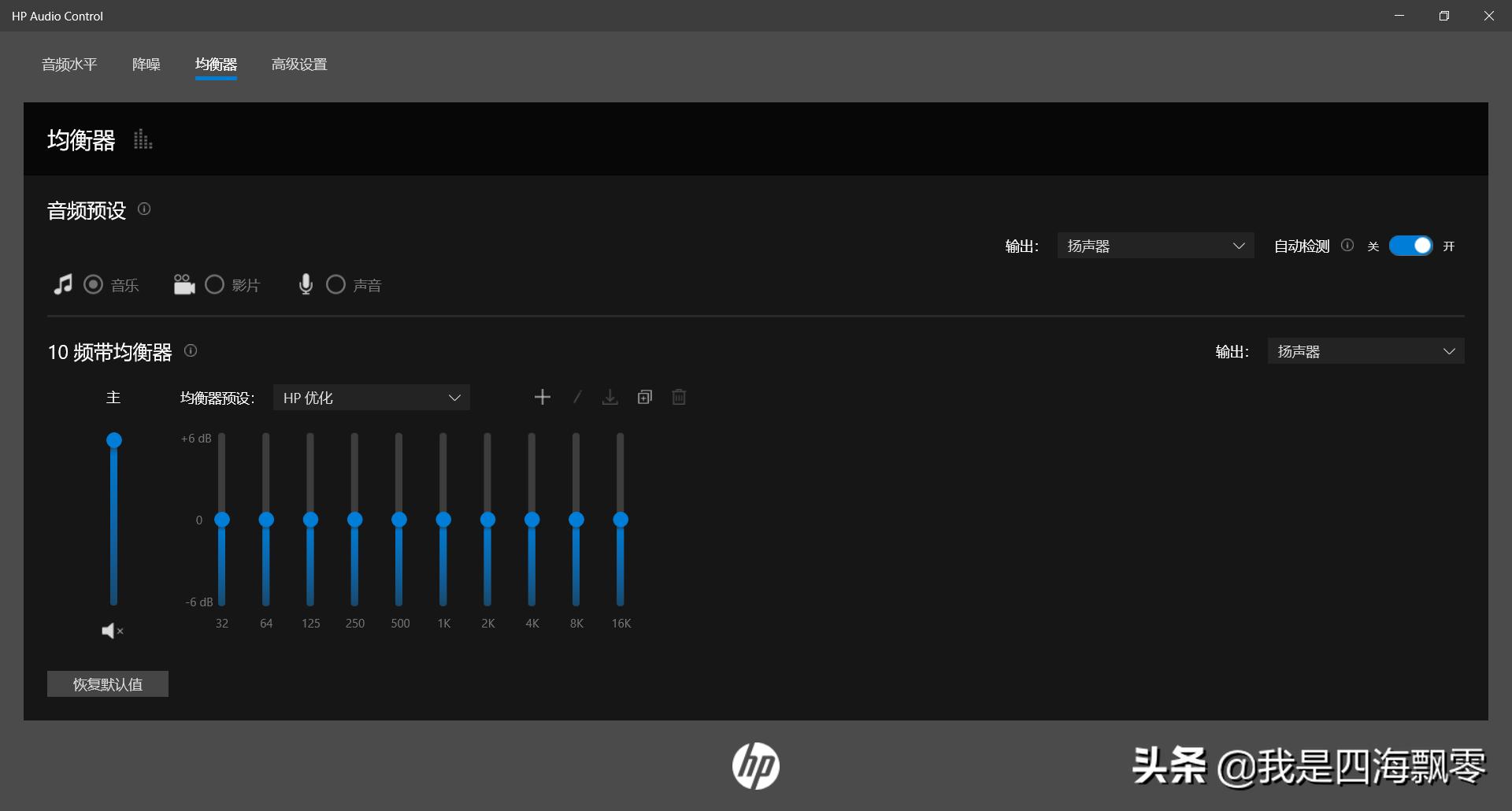
Task: Click the 关 label beside auto-detect switch
Action: point(1373,246)
